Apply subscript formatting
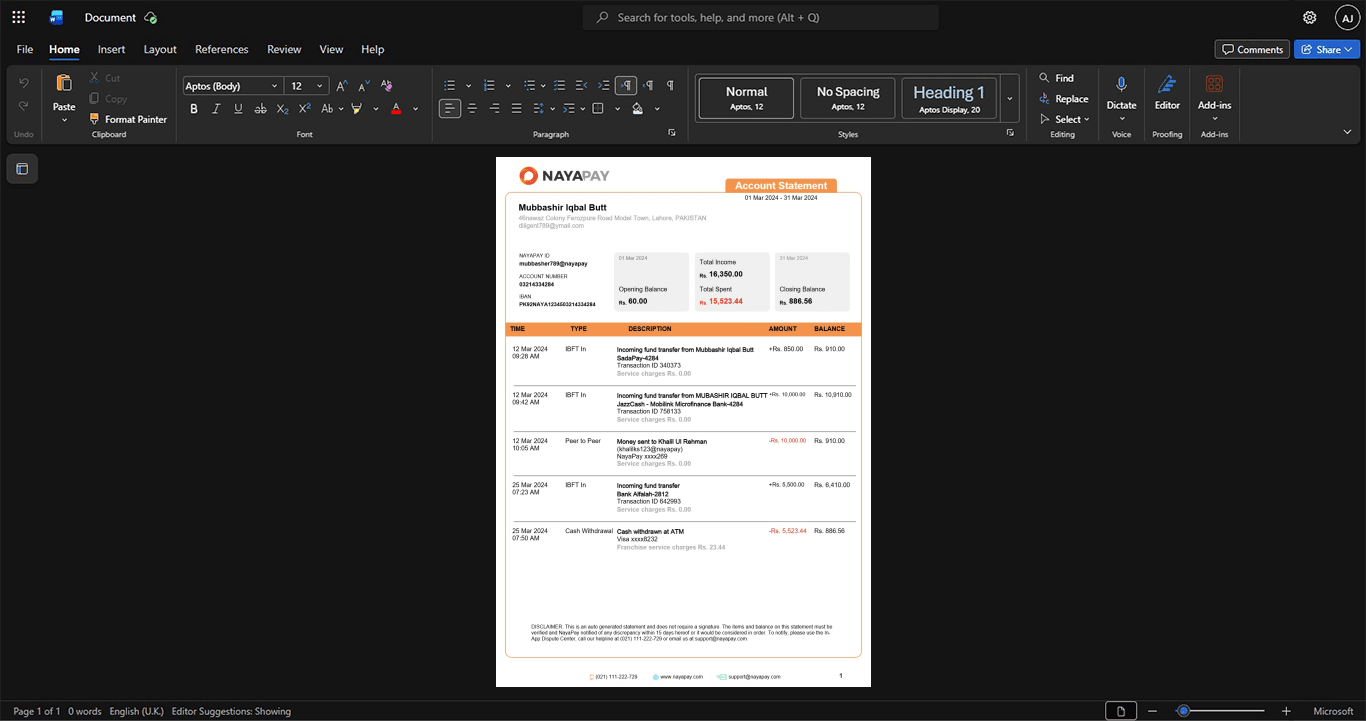 [x=282, y=109]
